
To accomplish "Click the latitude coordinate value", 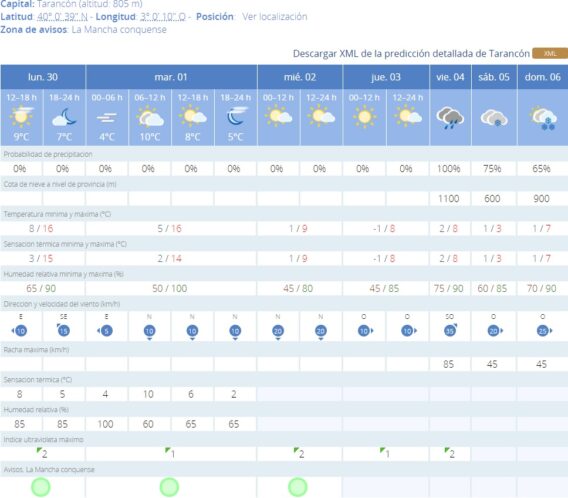I will (x=62, y=17).
